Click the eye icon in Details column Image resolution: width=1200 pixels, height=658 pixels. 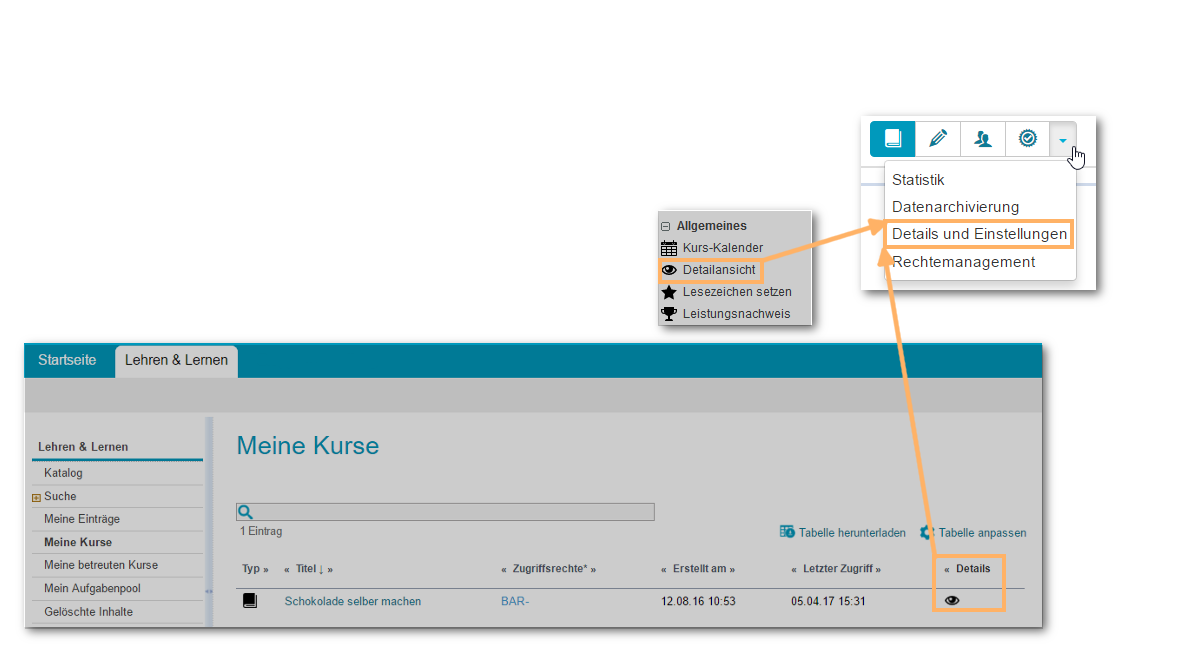point(952,600)
